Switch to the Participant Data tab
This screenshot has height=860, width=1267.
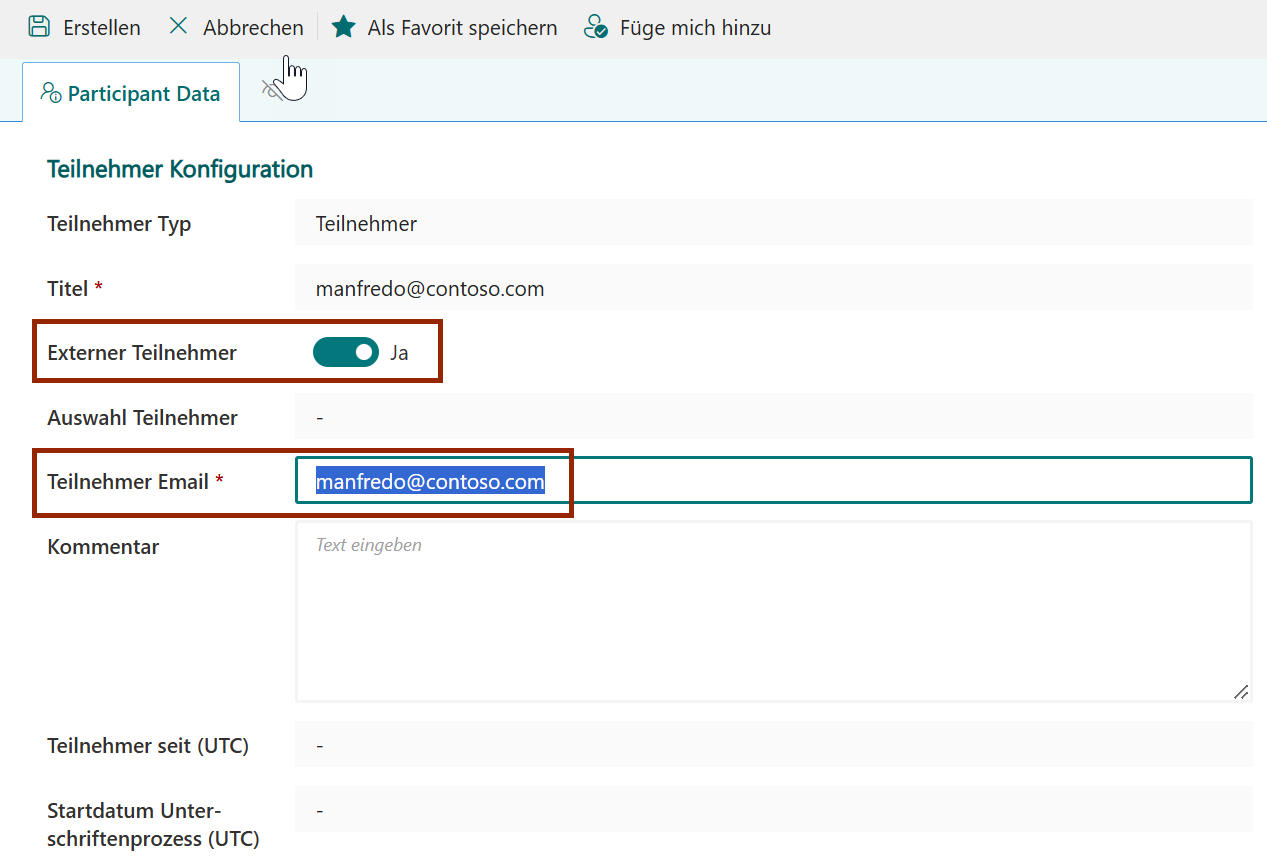pos(131,94)
